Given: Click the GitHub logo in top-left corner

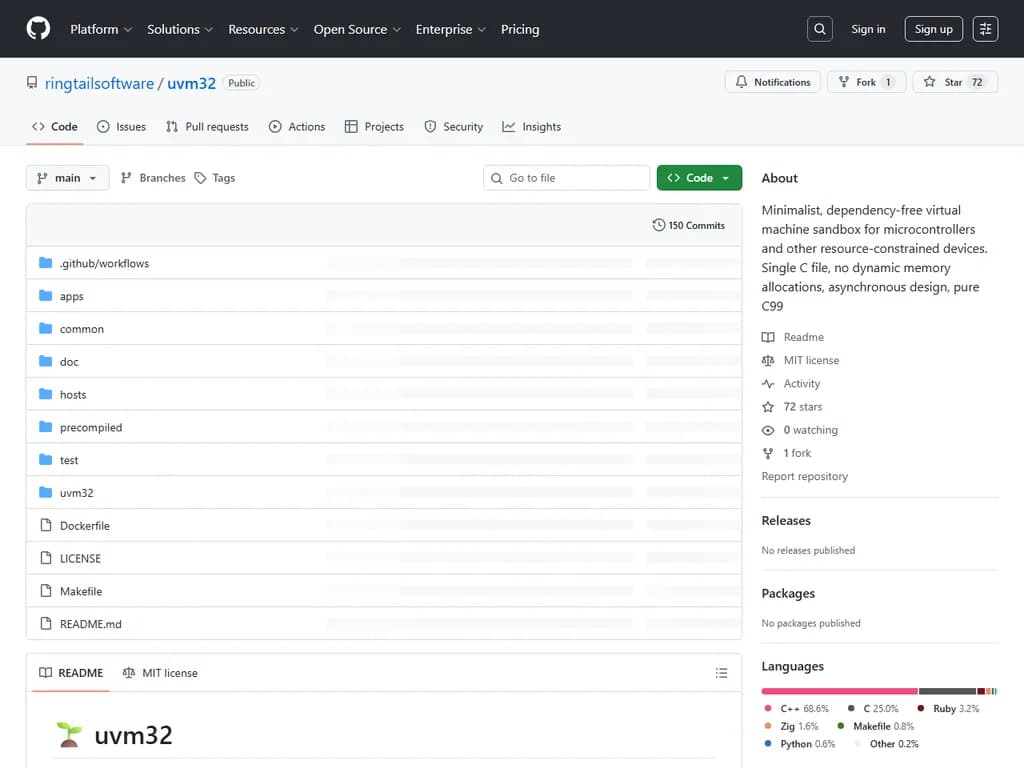Looking at the screenshot, I should [37, 28].
